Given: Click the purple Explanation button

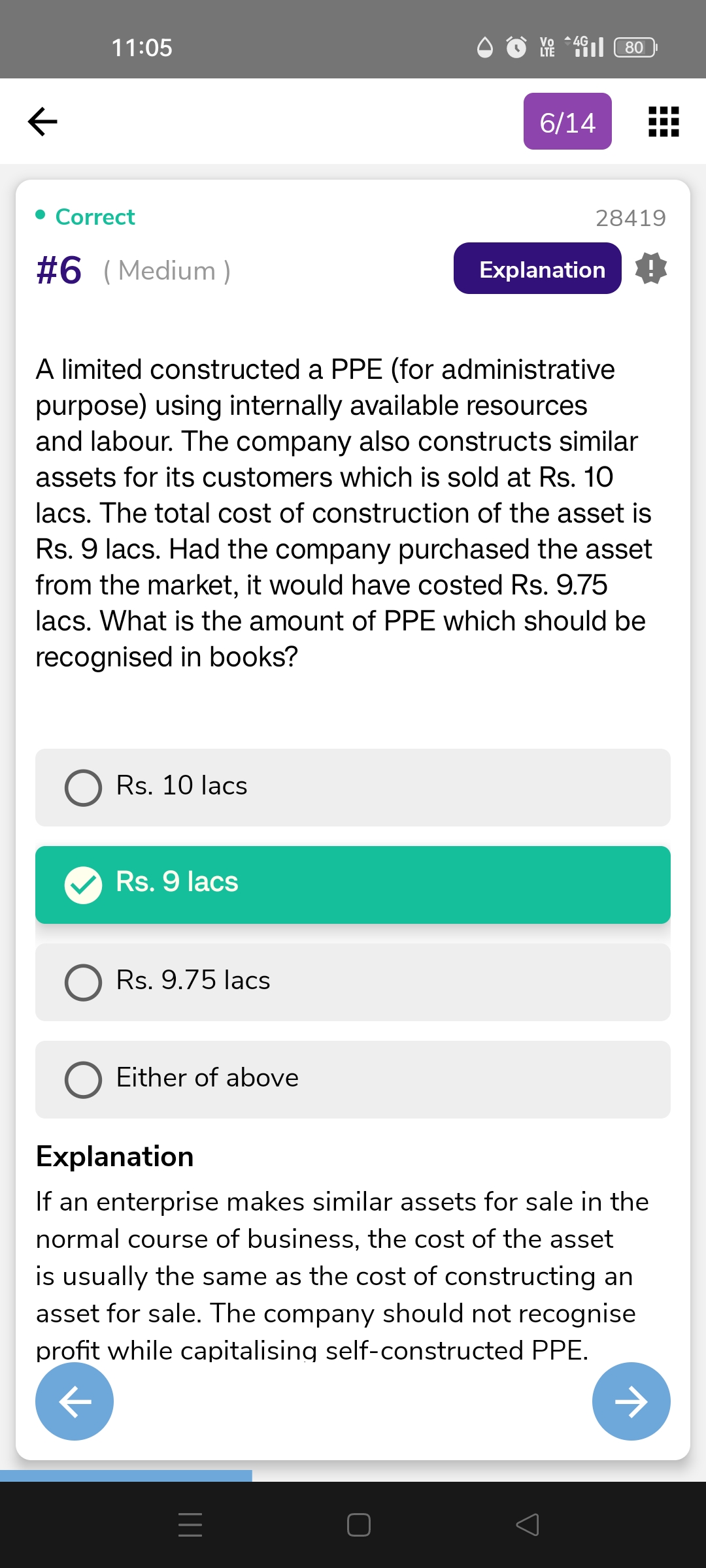Looking at the screenshot, I should 537,269.
